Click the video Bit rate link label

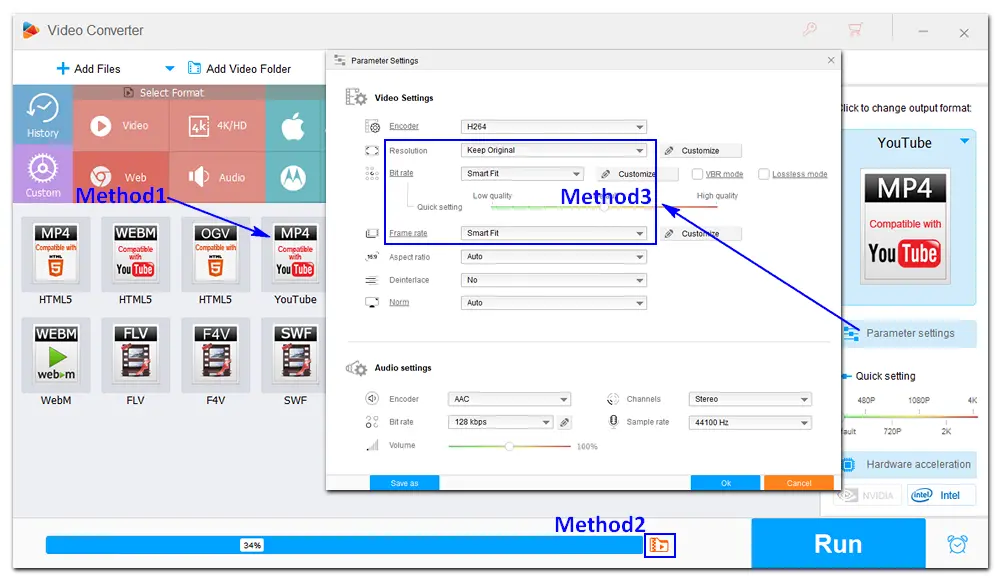coord(401,173)
